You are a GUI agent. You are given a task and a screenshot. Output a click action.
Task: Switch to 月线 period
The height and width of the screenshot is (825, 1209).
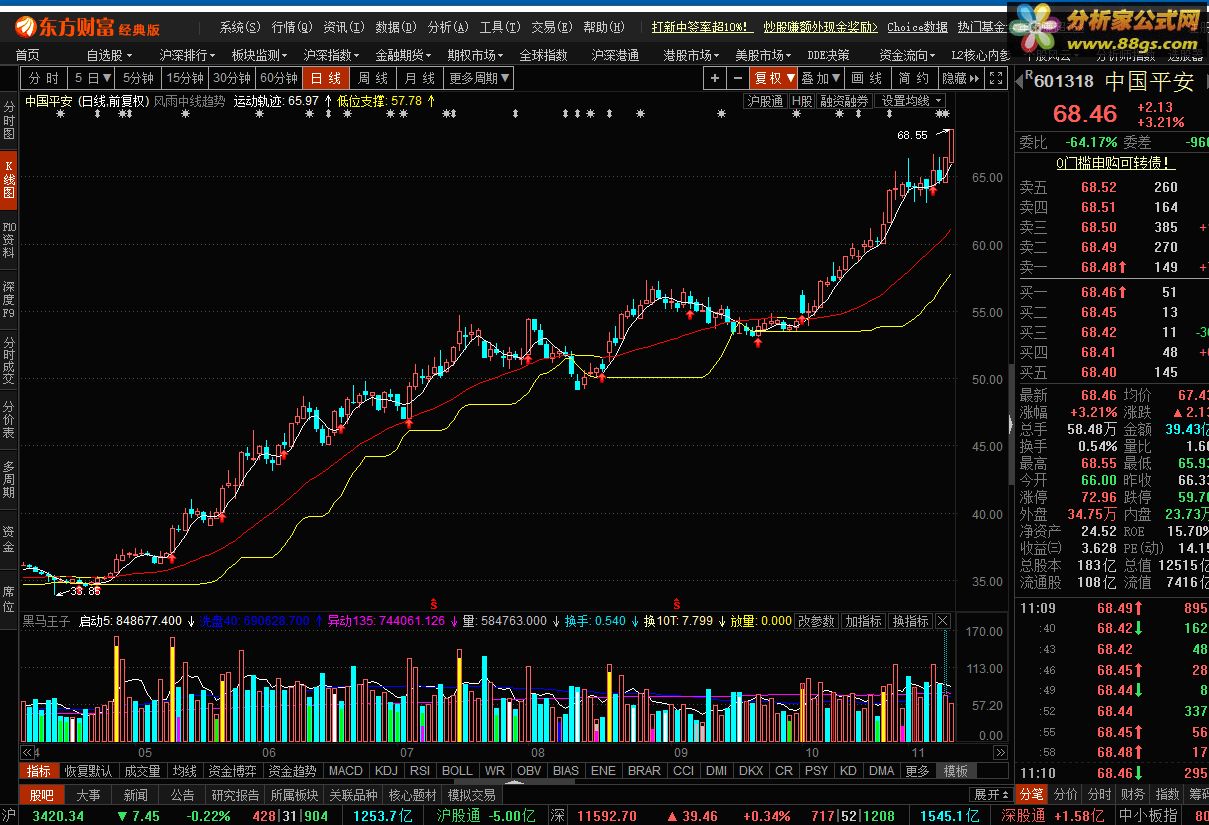pos(420,78)
